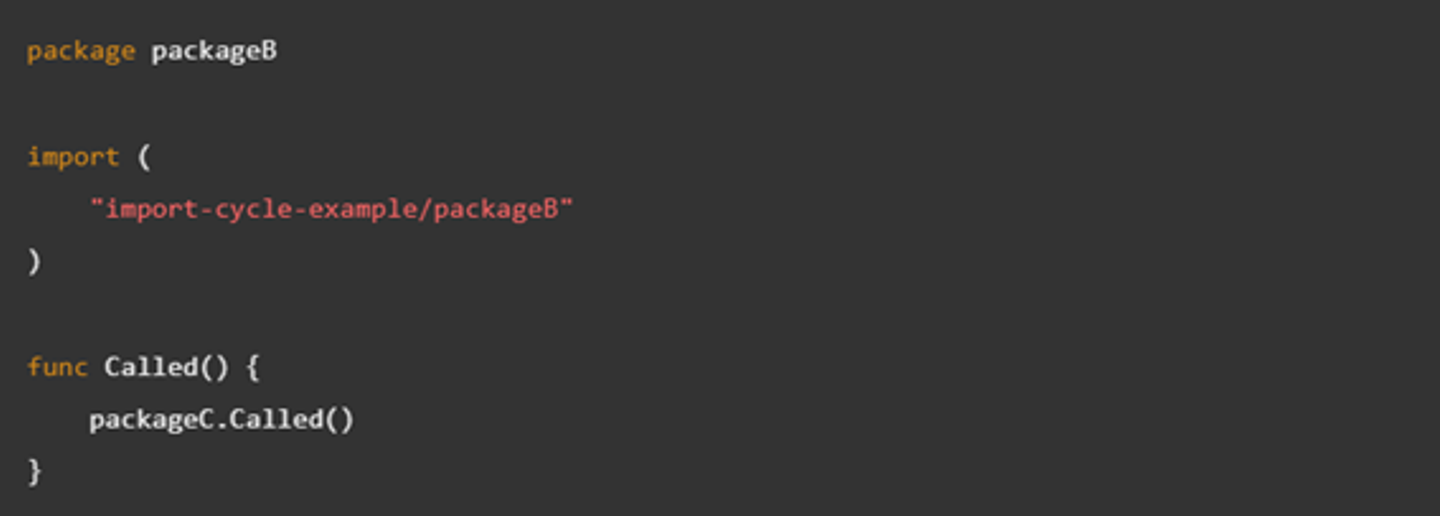
Task: Select "packageB" in the package declaration line
Action: point(214,52)
